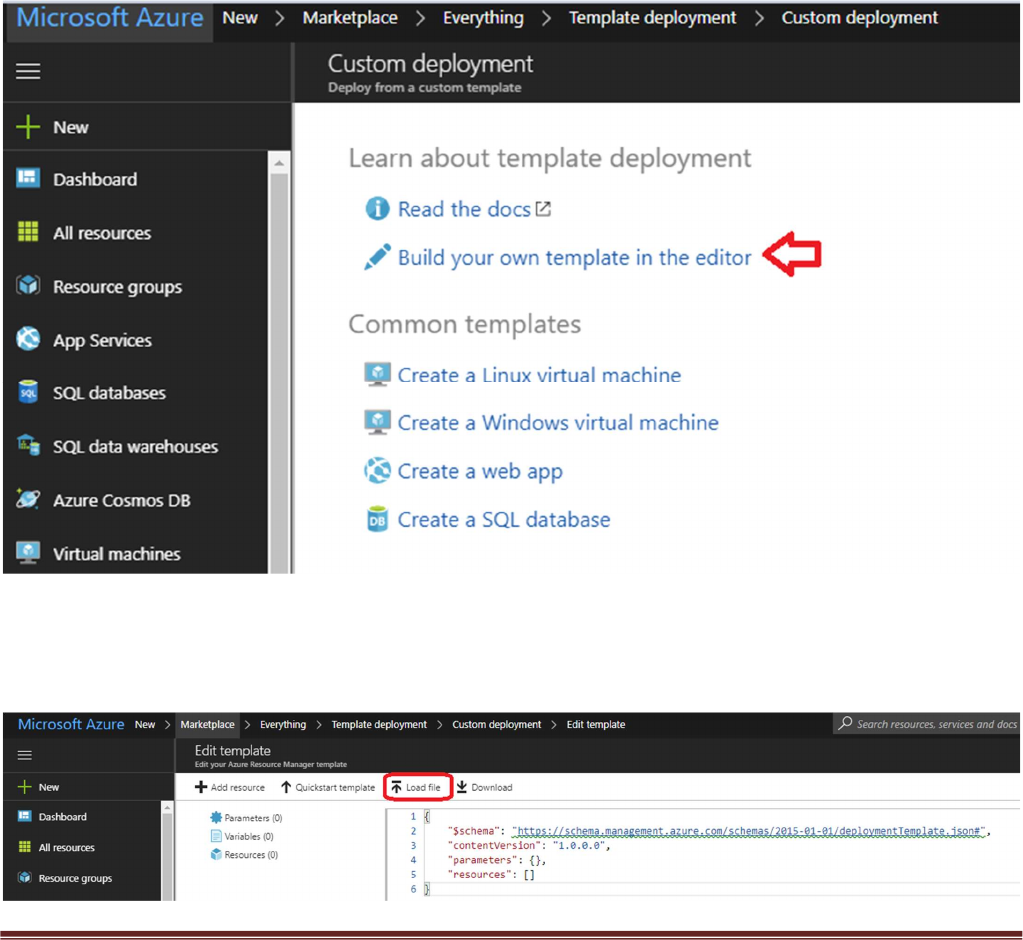Viewport: 1023px width, 940px height.
Task: Click web app template icon
Action: [x=377, y=470]
